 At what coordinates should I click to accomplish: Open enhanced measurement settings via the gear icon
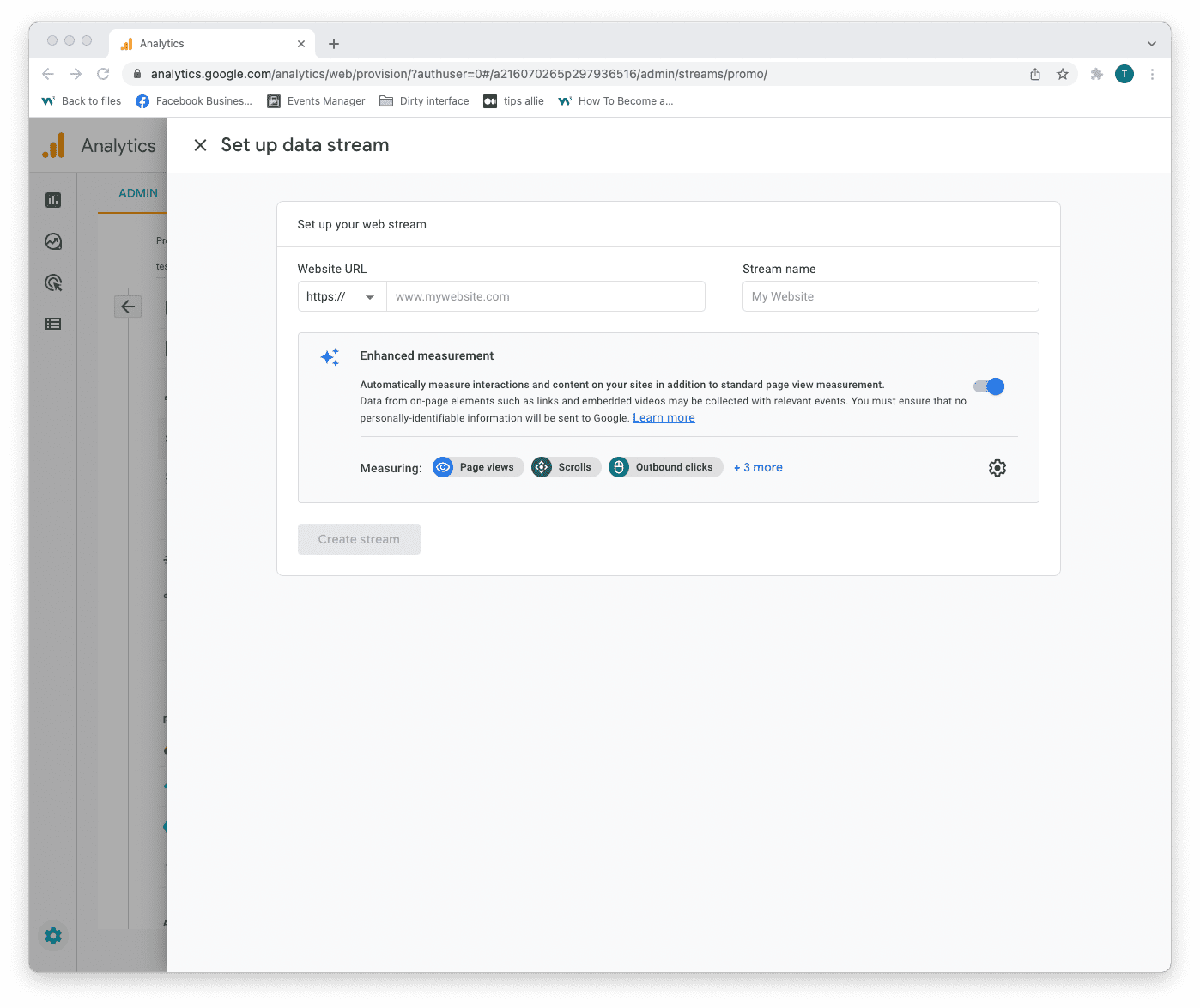coord(997,468)
